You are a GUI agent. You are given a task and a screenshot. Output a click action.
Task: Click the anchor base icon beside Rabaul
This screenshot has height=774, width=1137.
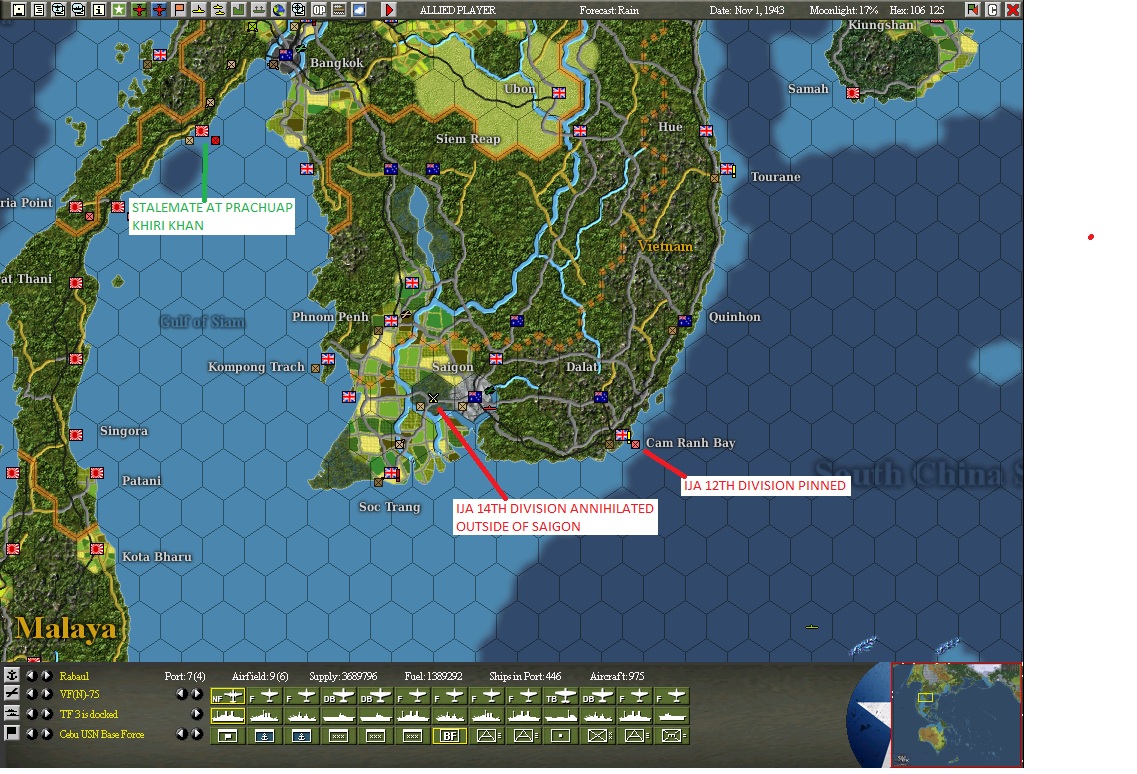click(x=12, y=675)
